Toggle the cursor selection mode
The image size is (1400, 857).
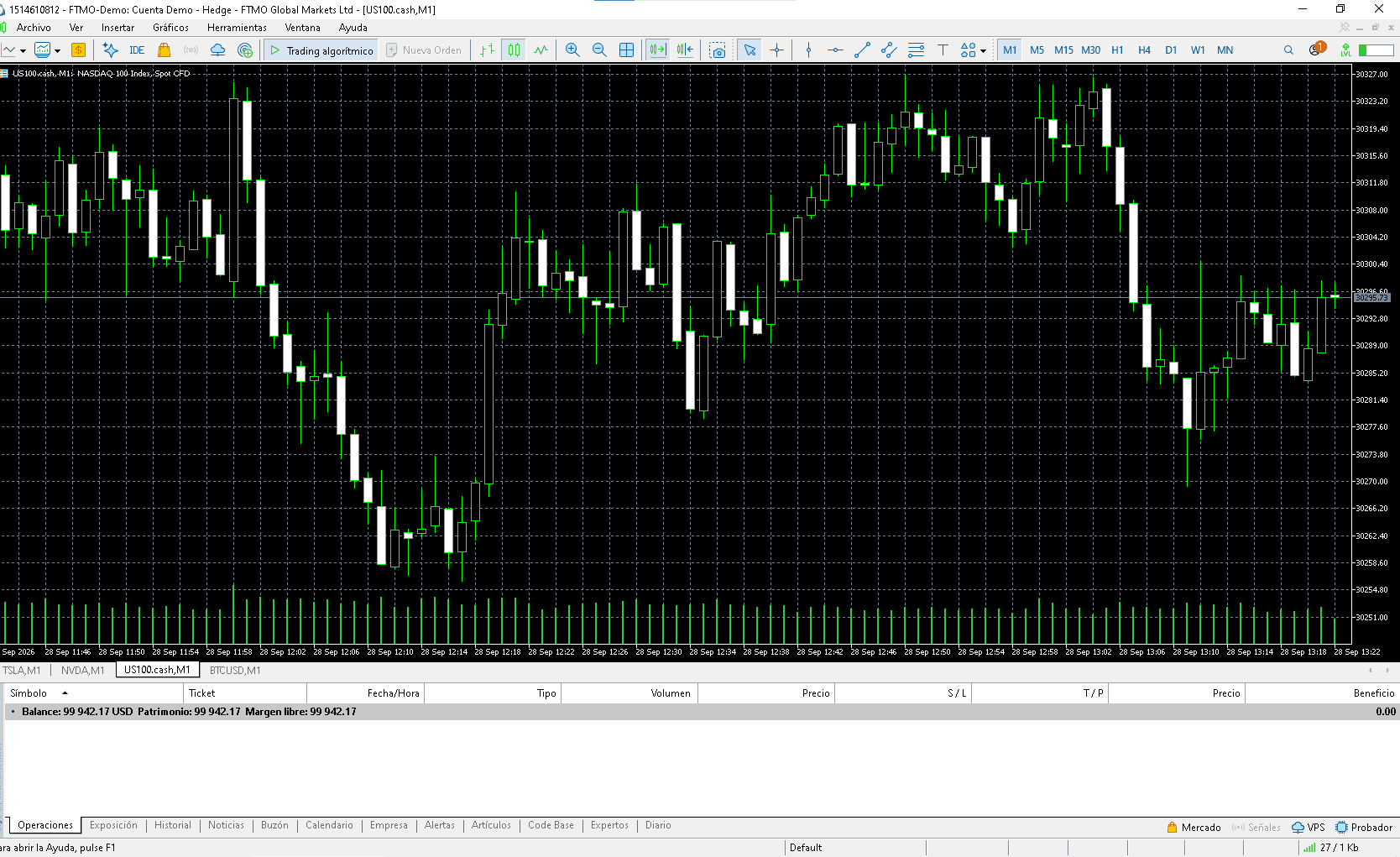point(750,50)
